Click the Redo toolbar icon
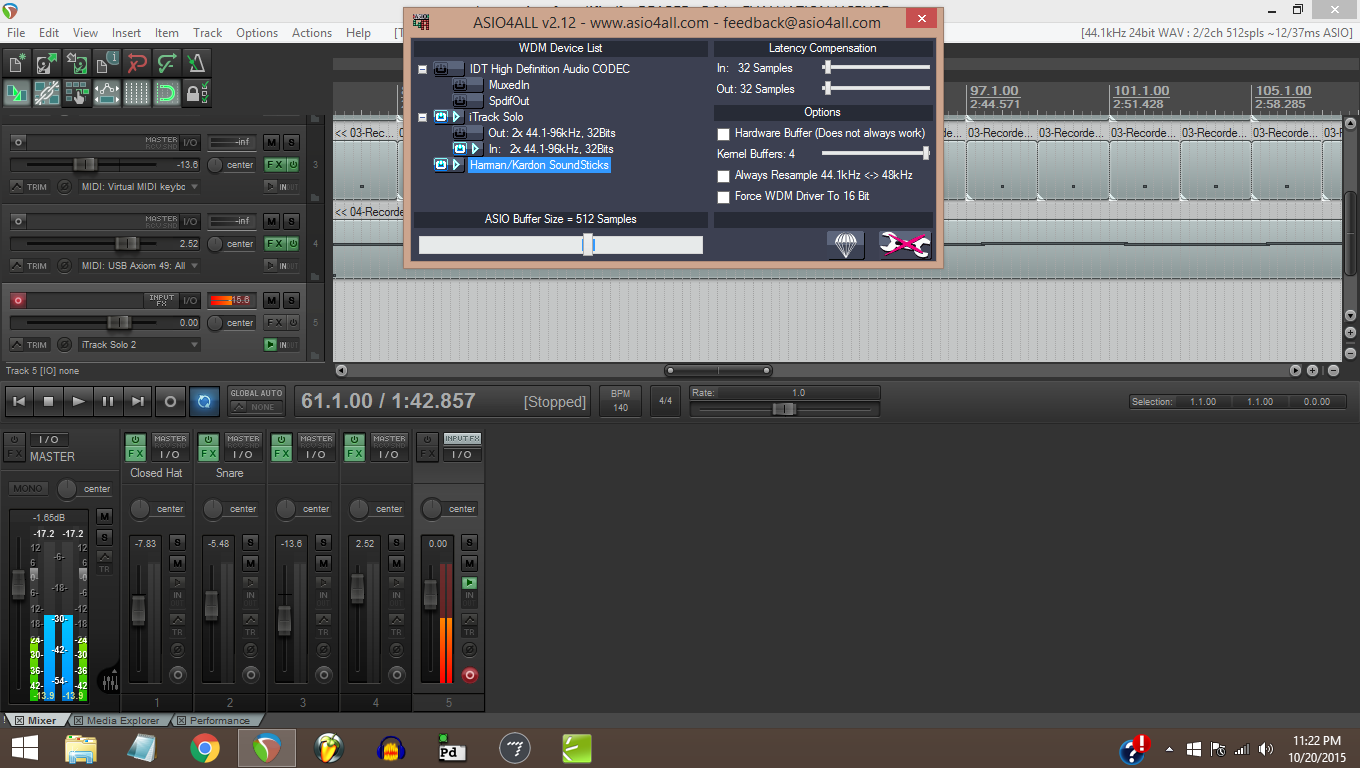This screenshot has height=768, width=1360. click(x=166, y=62)
